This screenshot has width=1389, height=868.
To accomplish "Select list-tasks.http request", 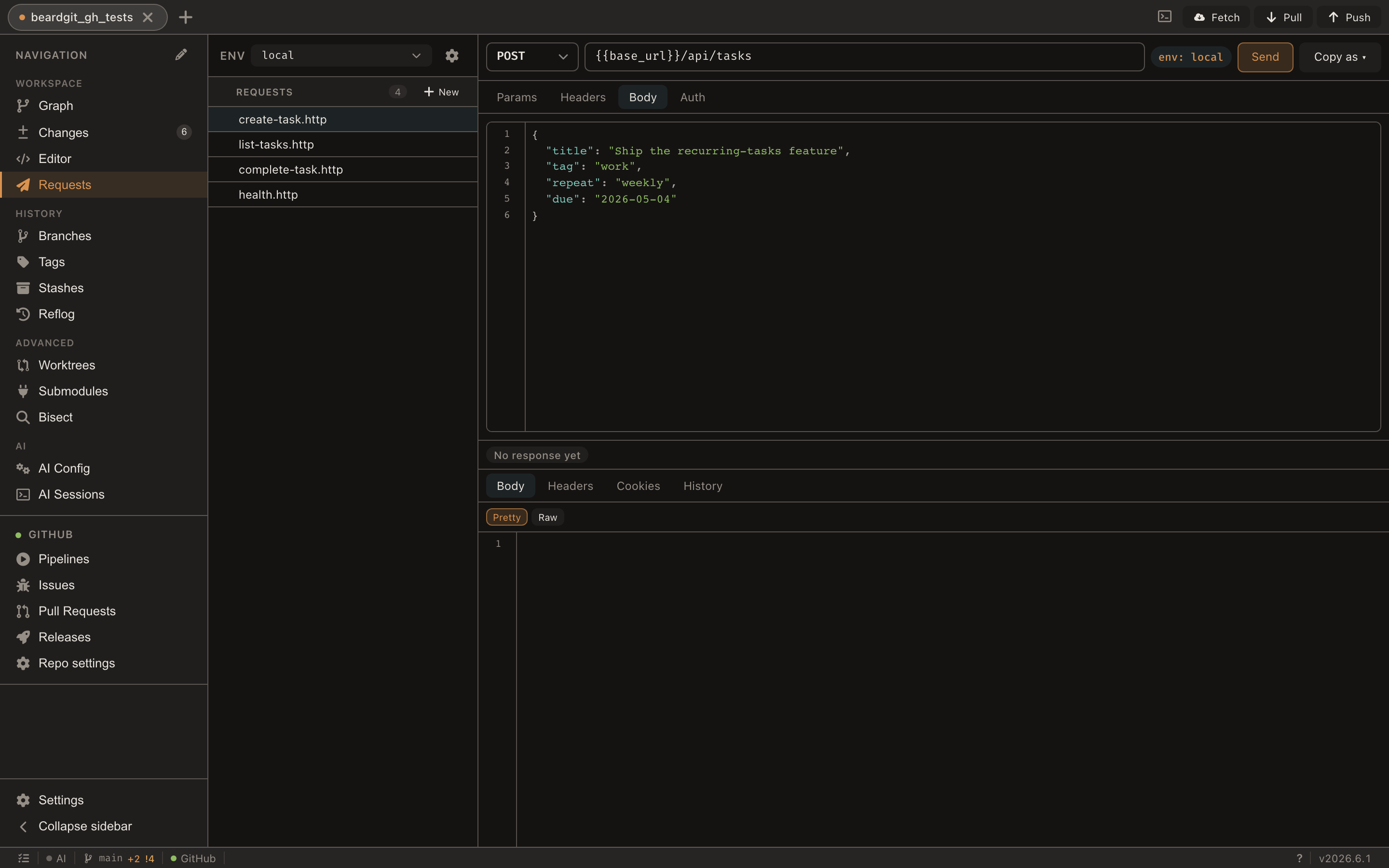I will pyautogui.click(x=342, y=144).
